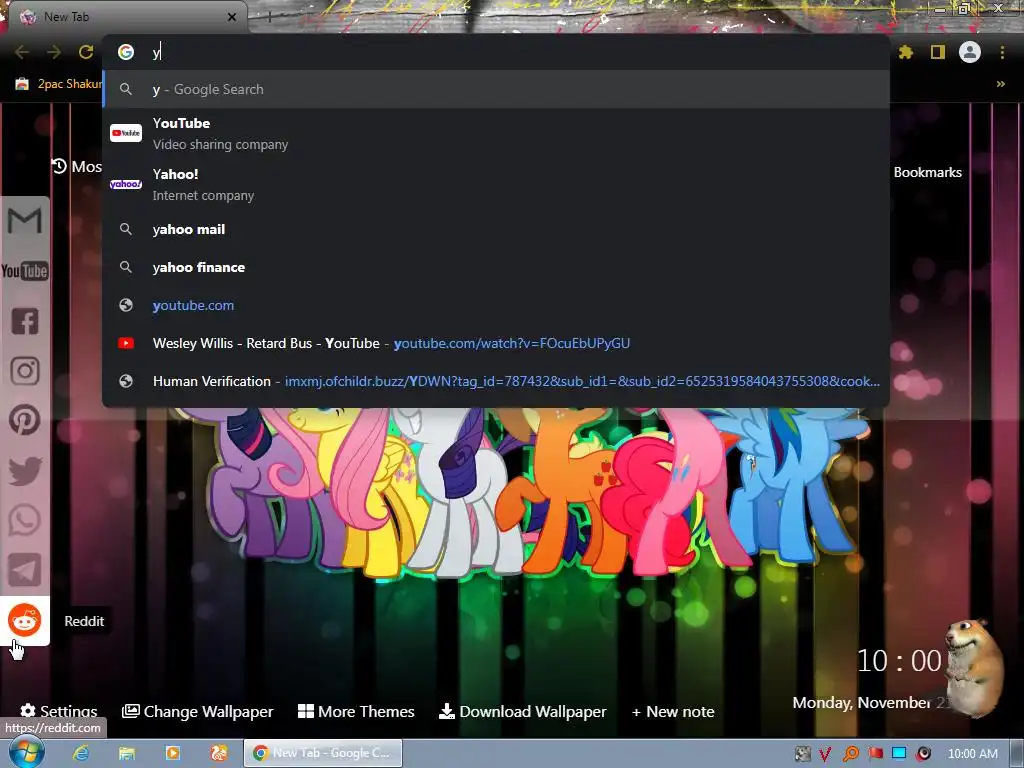Click the red V tray icon
This screenshot has height=768, width=1024.
tap(825, 754)
